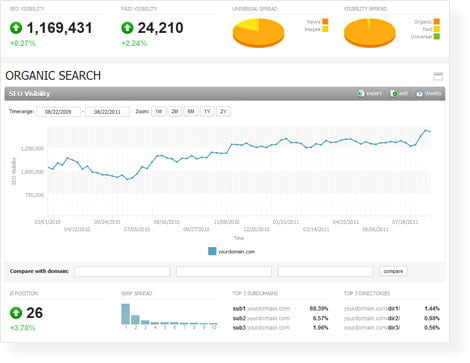470x363 pixels.
Task: Click the 03/01/2010 x-axis label
Action: click(47, 222)
